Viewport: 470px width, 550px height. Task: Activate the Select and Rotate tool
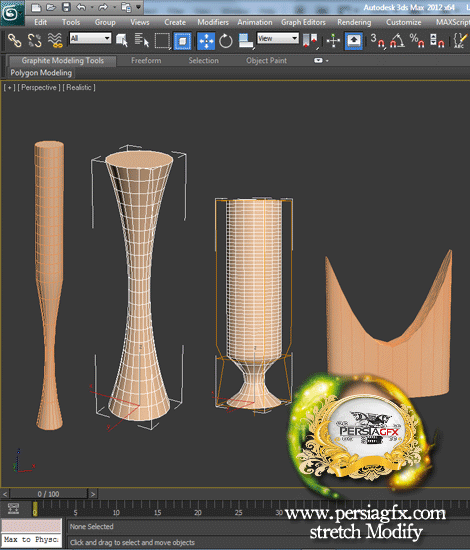226,41
